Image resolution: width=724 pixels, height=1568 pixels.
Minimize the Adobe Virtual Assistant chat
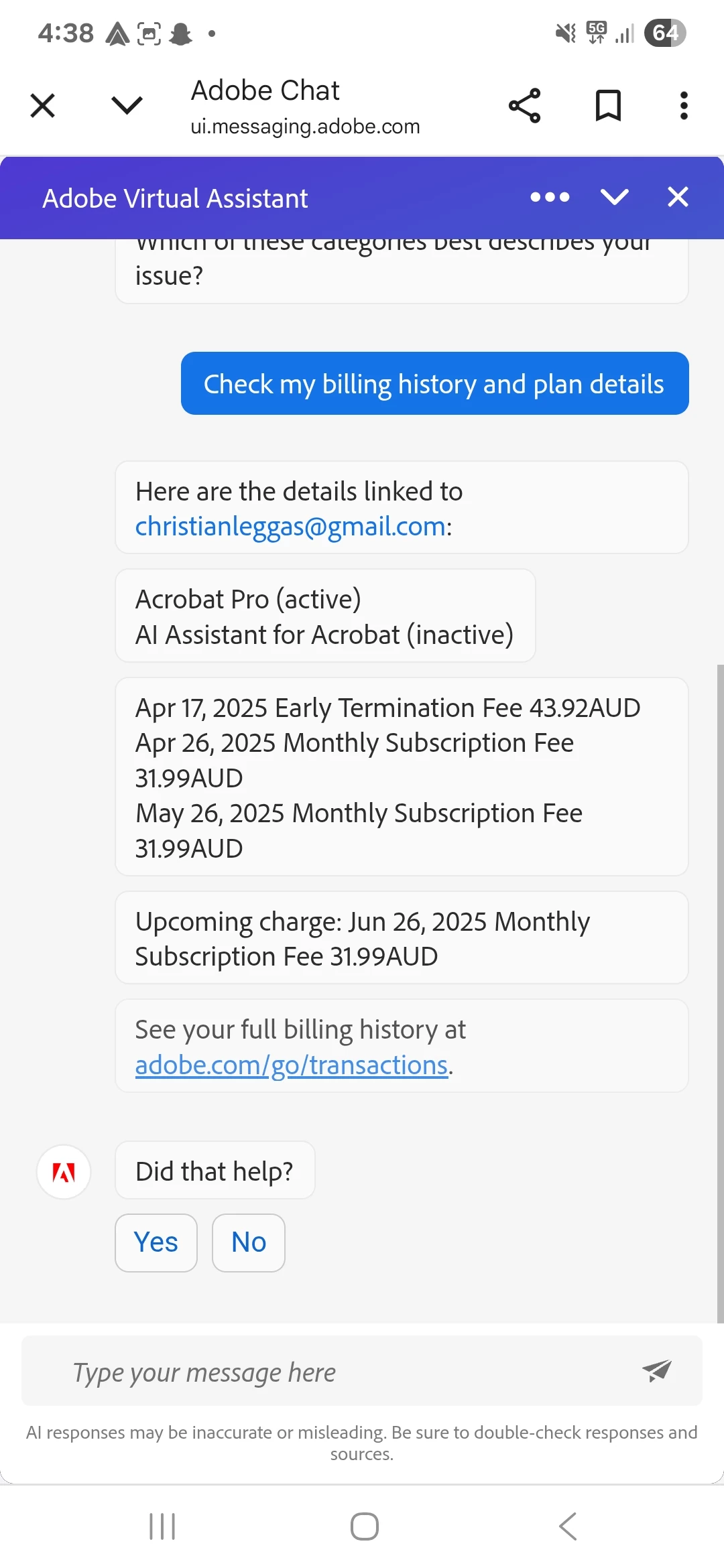click(x=614, y=197)
